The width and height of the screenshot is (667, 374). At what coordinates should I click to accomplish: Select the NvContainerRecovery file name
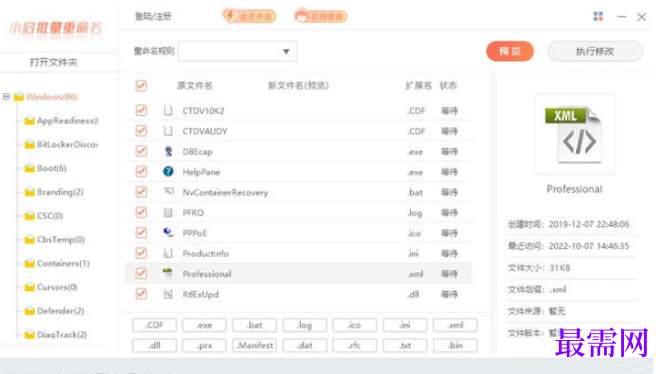[x=225, y=192]
